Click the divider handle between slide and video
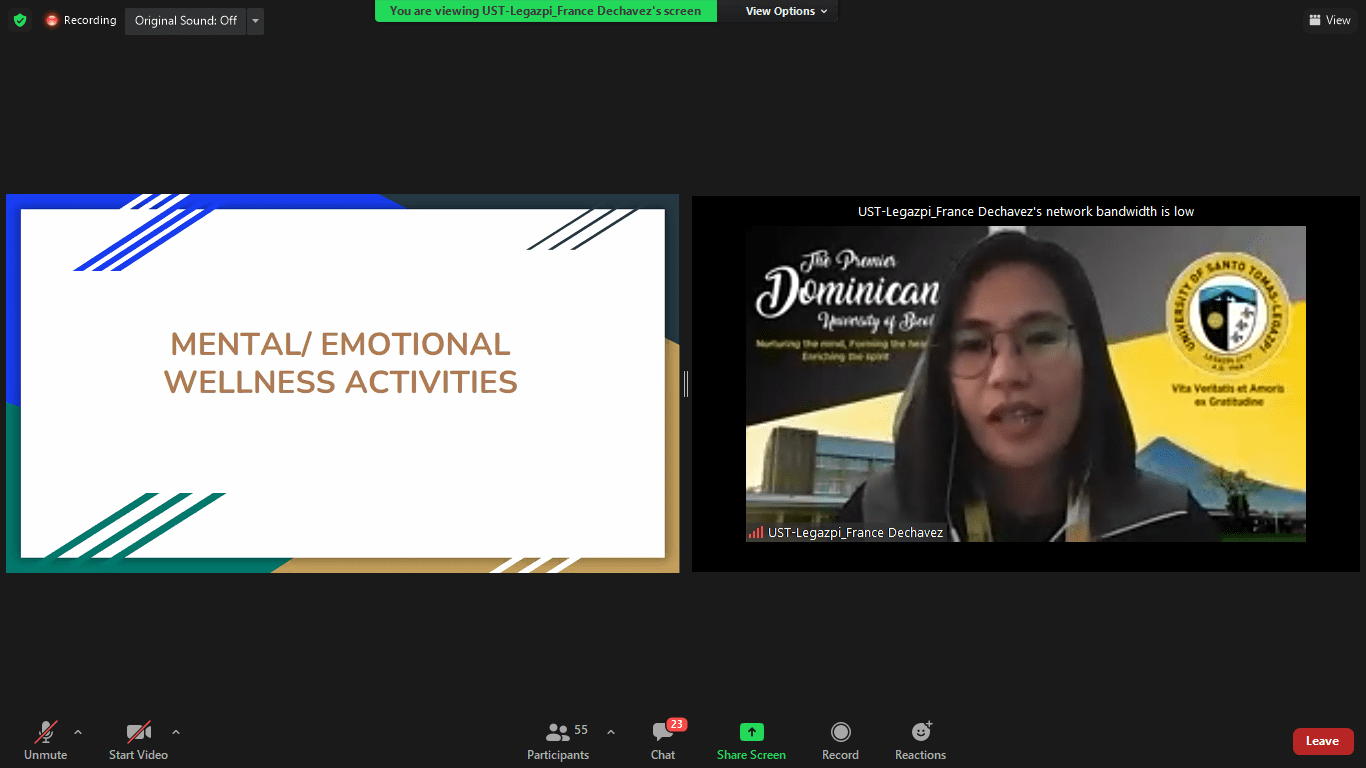 click(x=686, y=383)
